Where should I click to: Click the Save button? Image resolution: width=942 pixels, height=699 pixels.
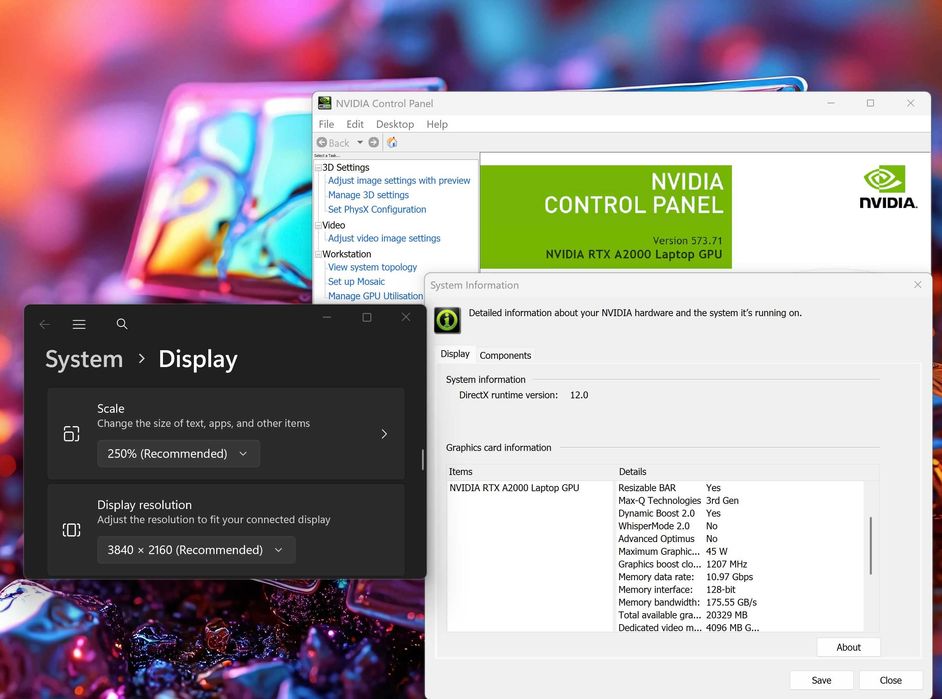point(821,680)
